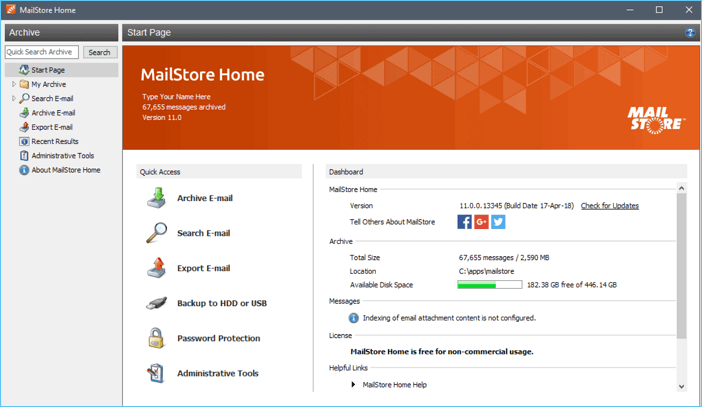
Task: Click the Export E-mail icon in sidebar
Action: point(24,127)
